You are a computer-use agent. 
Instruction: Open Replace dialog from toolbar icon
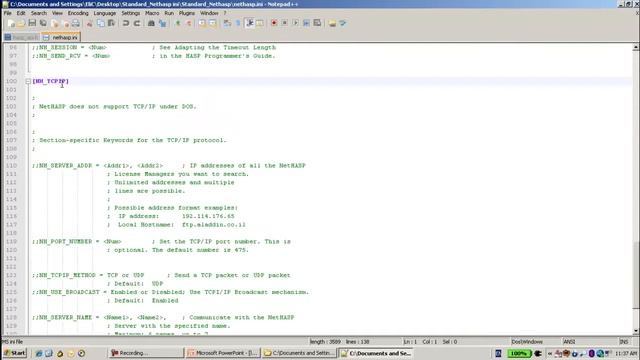click(163, 23)
